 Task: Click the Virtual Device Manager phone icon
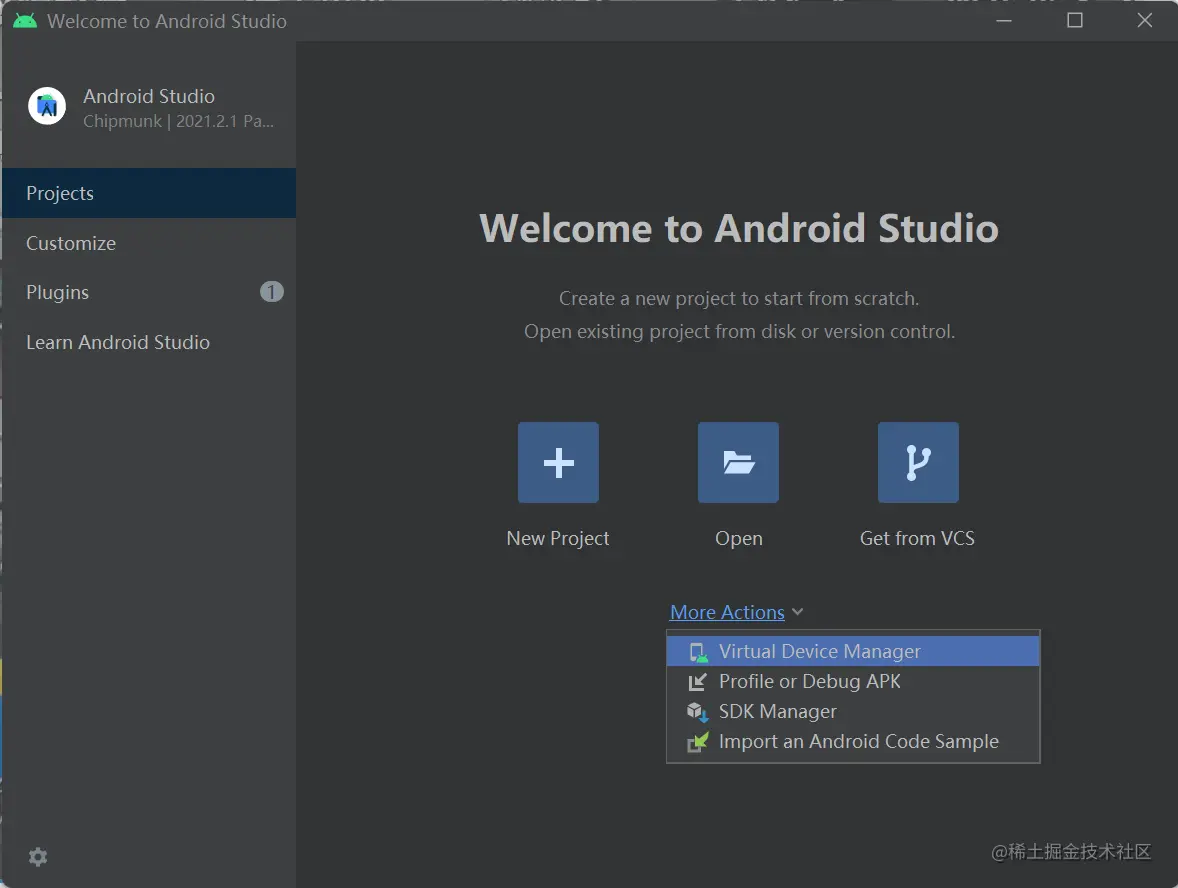tap(698, 652)
